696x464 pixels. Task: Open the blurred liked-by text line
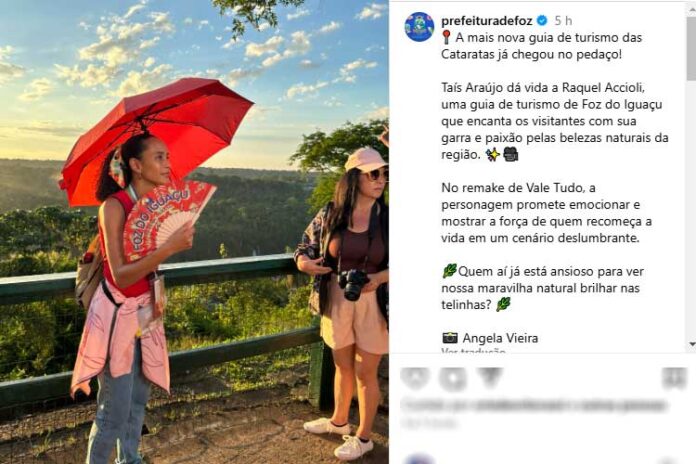click(534, 405)
